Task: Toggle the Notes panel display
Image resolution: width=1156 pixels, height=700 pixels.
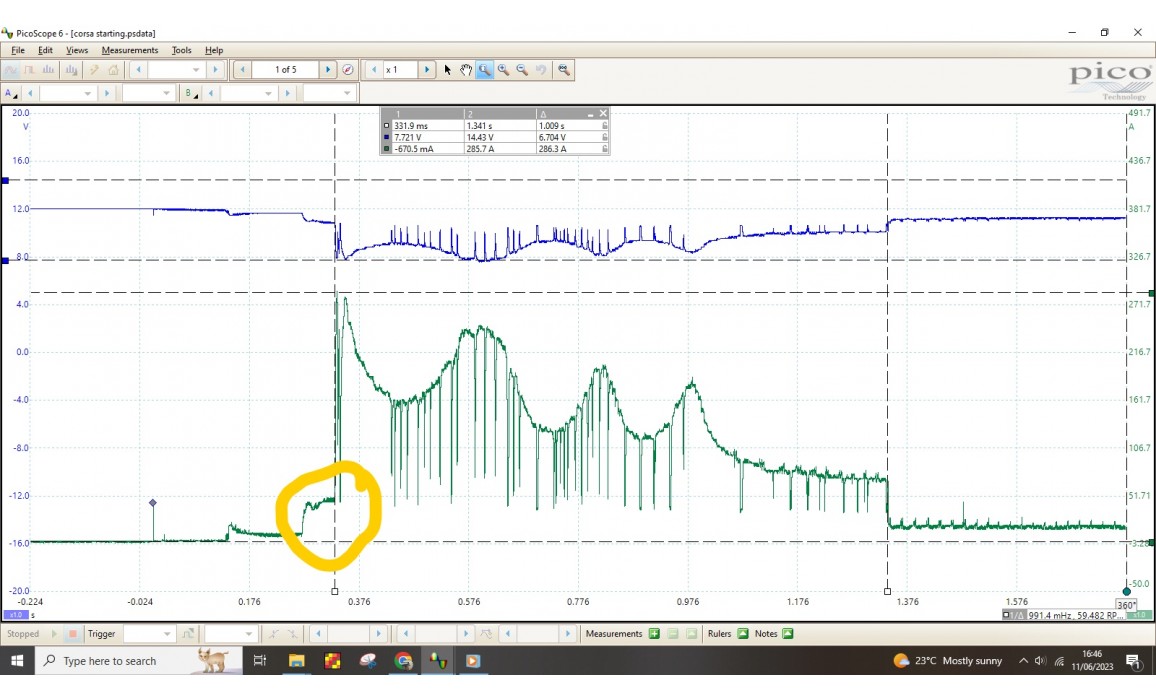Action: tap(788, 634)
